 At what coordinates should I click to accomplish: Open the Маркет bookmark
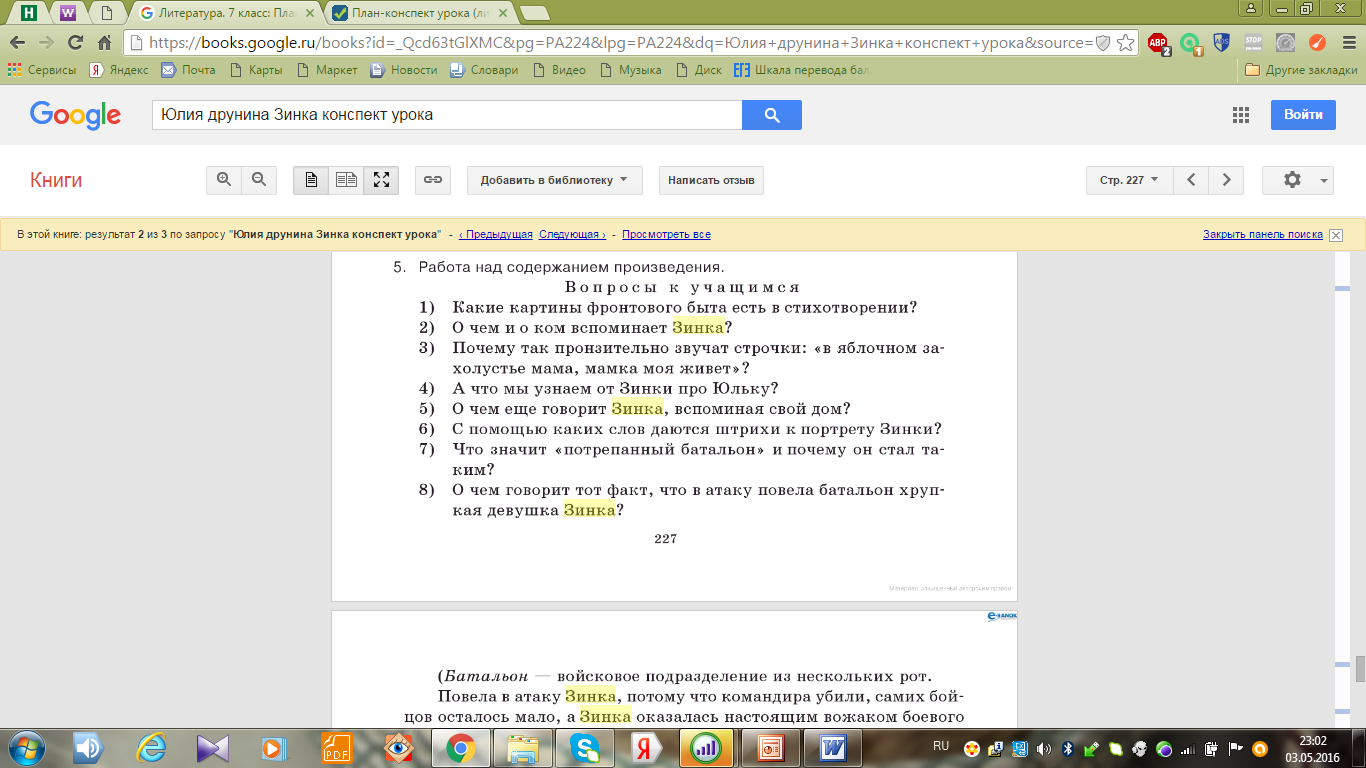tap(326, 70)
